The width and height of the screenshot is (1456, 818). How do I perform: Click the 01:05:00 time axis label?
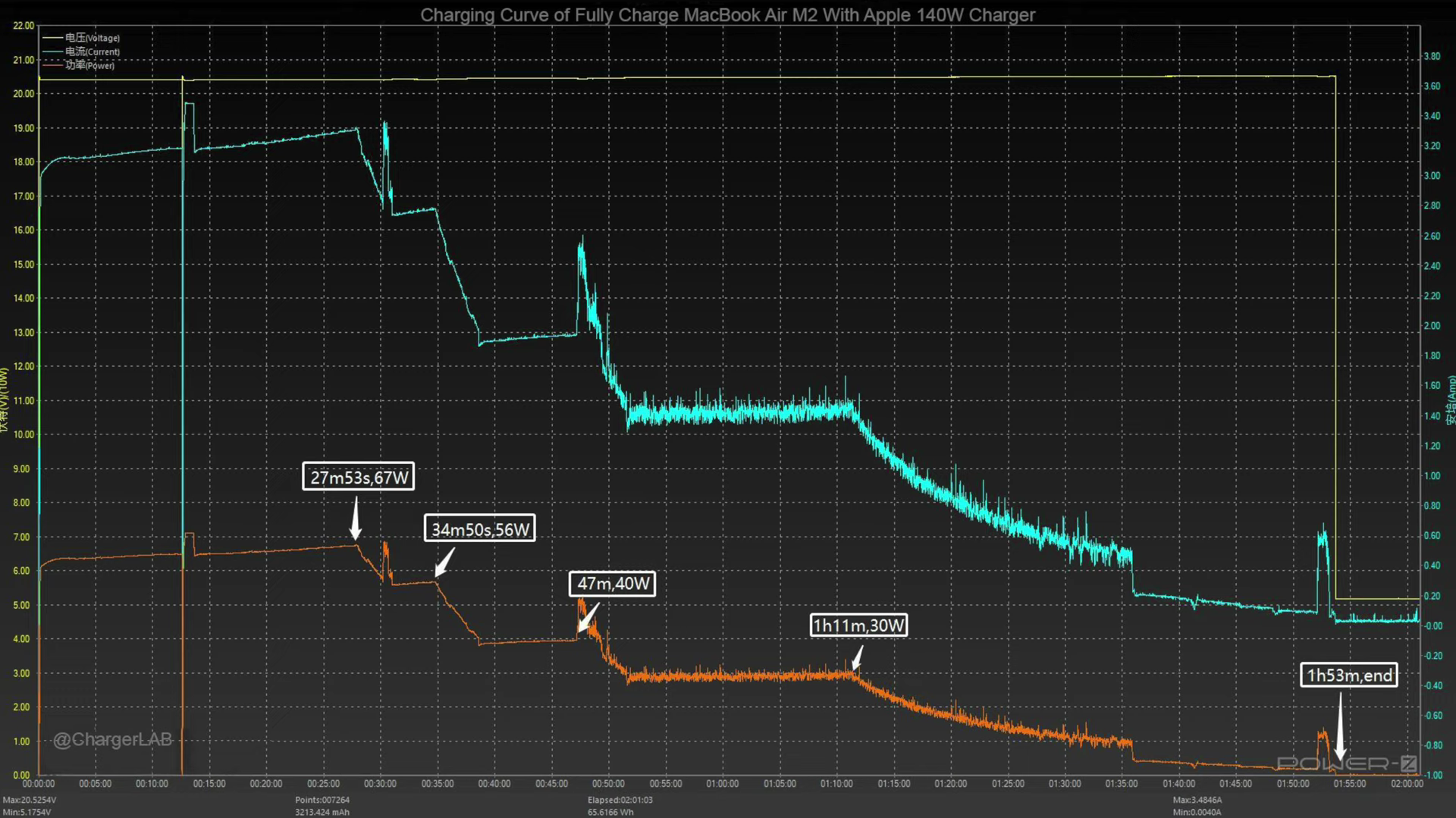click(780, 784)
